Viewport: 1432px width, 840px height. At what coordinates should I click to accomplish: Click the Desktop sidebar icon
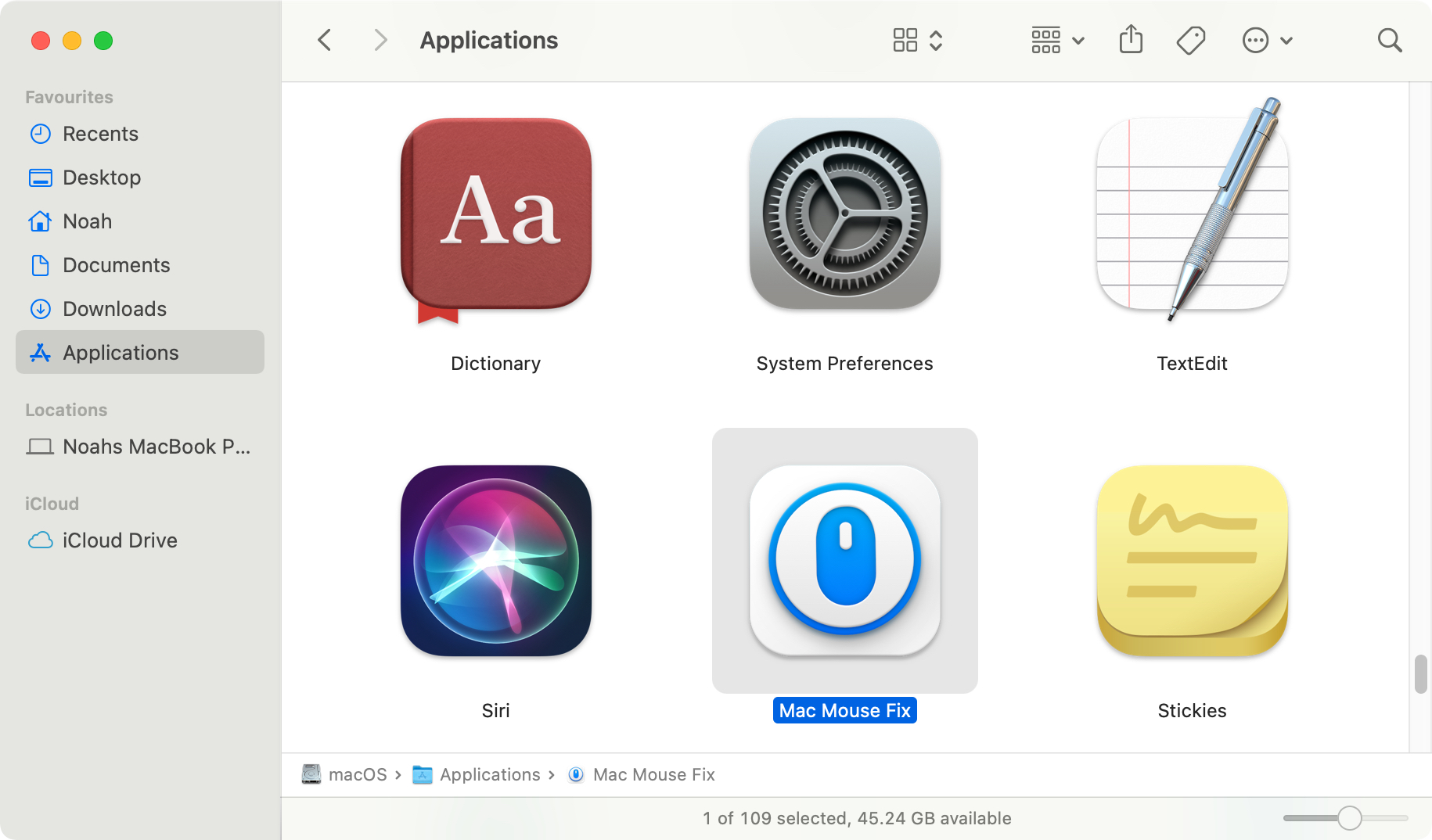pyautogui.click(x=41, y=178)
